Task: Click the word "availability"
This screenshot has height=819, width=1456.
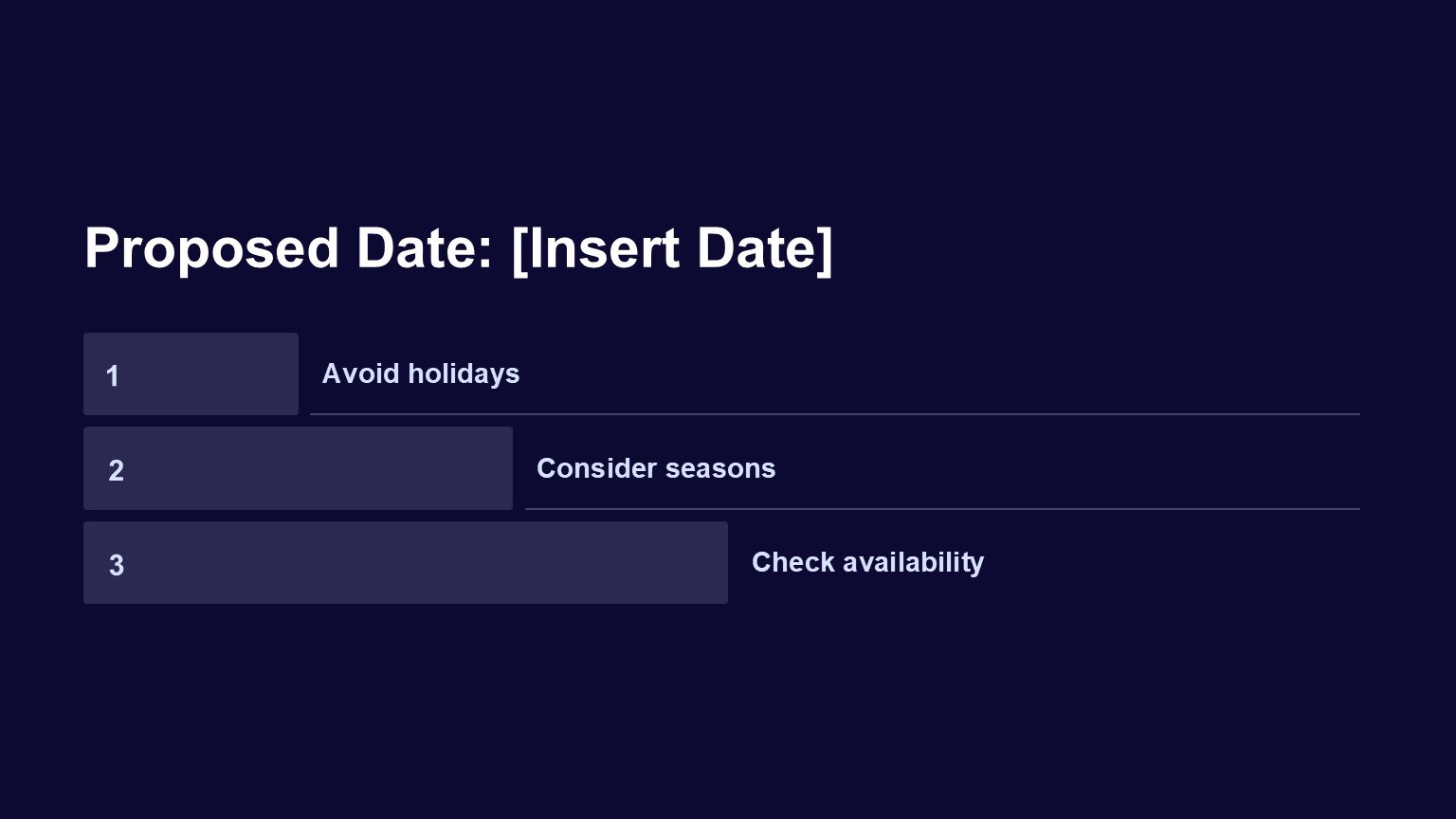Action: tap(913, 562)
